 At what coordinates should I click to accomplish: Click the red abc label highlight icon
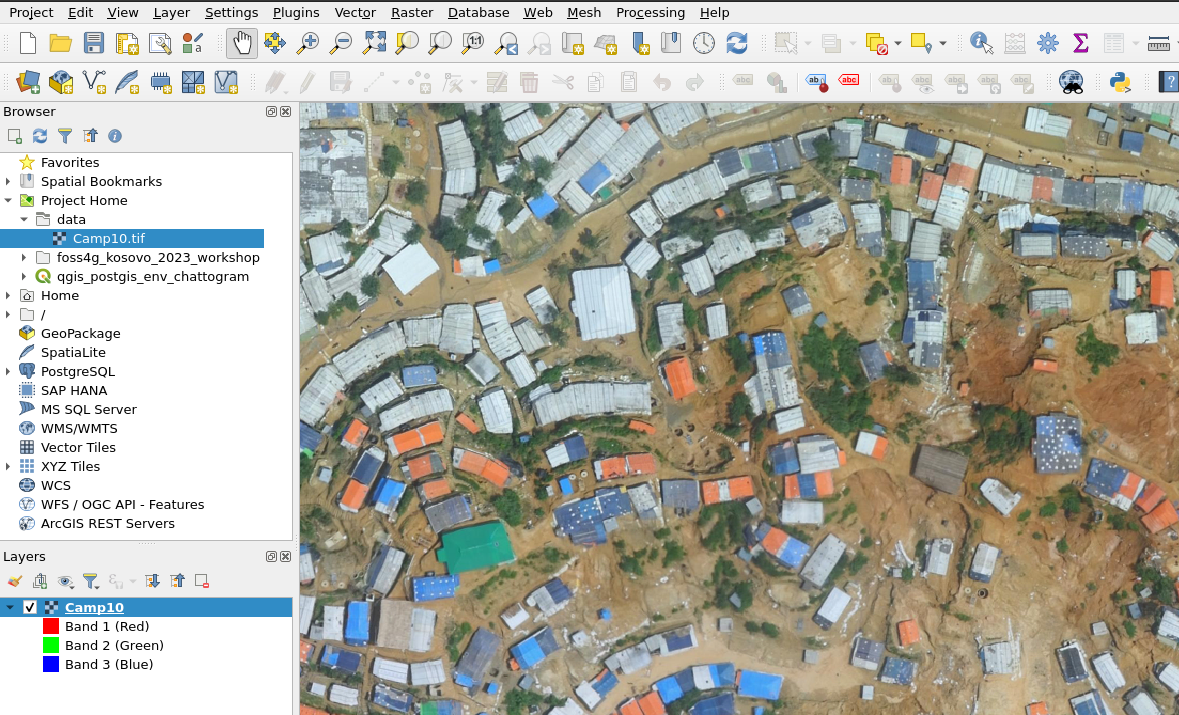(849, 80)
